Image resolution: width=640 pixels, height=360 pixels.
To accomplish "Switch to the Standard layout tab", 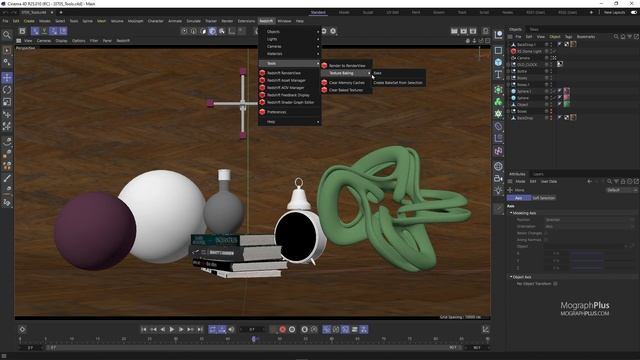I will [x=318, y=13].
